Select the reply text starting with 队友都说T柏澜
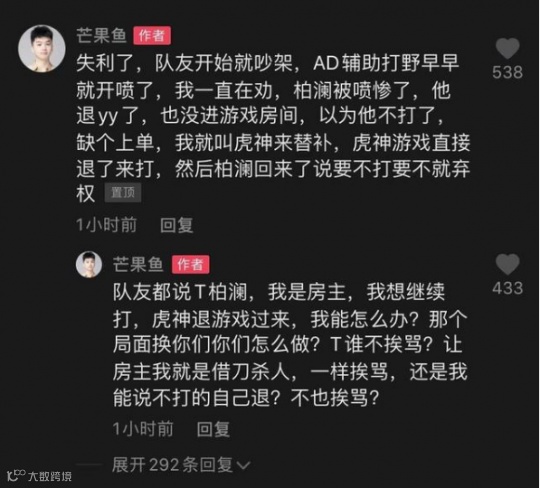Screen dimensions: 540x488 click(290, 345)
